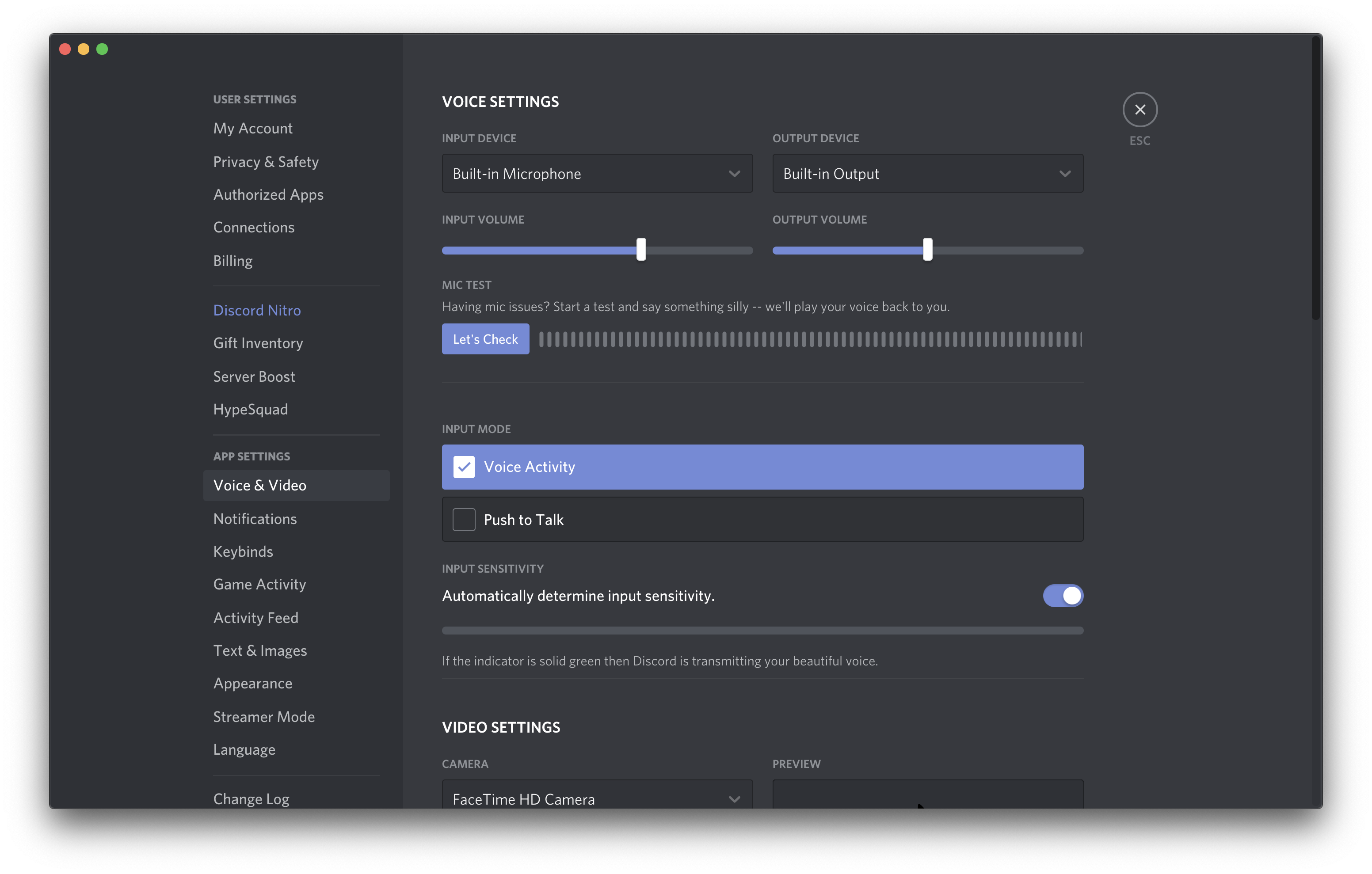
Task: Go to My Account settings
Action: (x=253, y=128)
